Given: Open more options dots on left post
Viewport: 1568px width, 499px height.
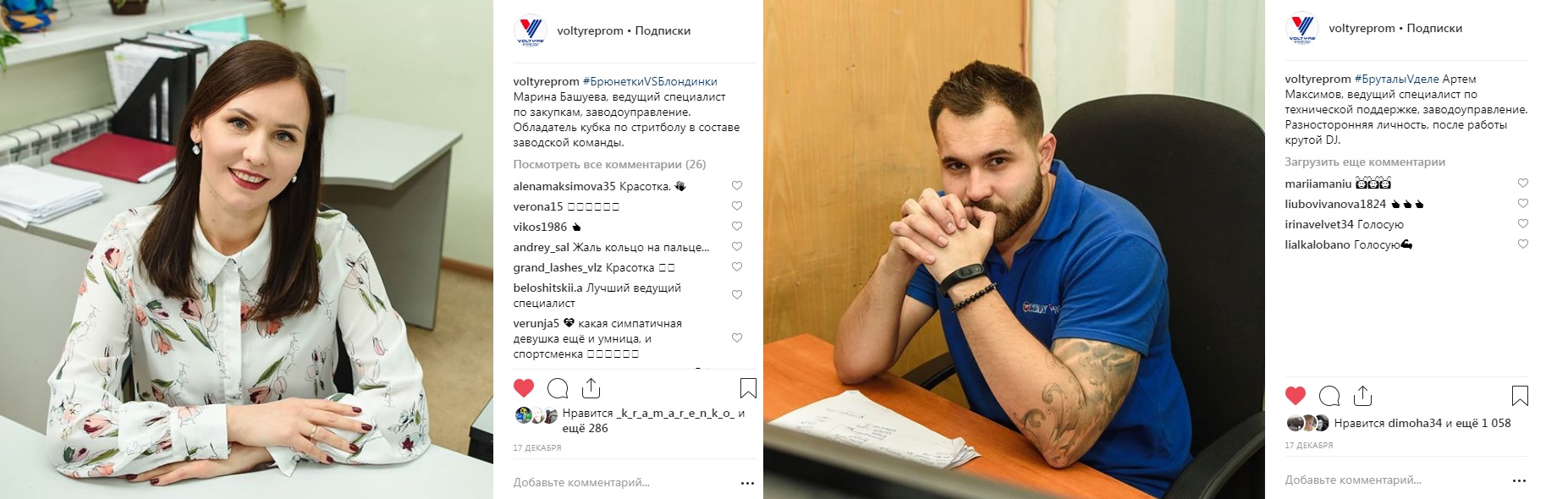Looking at the screenshot, I should pos(747,483).
